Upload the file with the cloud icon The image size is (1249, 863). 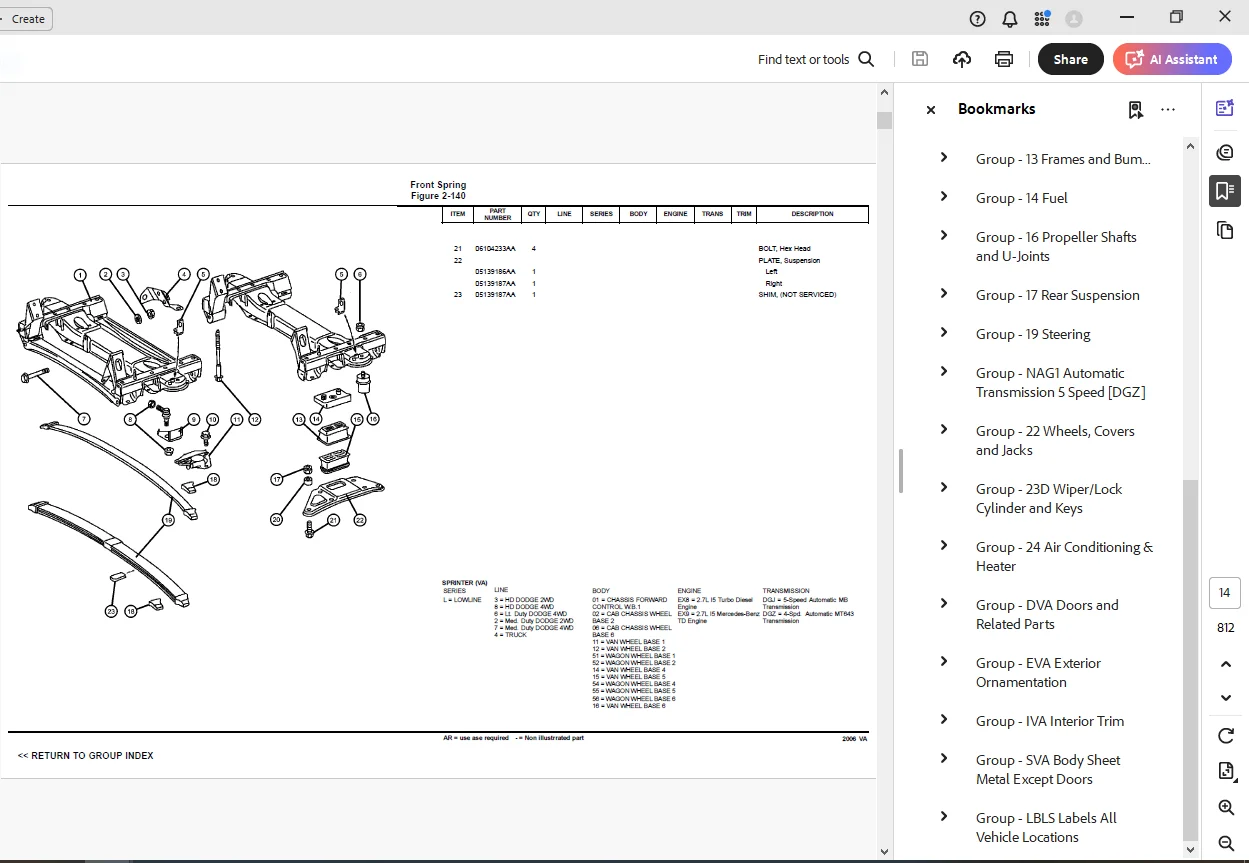click(x=962, y=59)
